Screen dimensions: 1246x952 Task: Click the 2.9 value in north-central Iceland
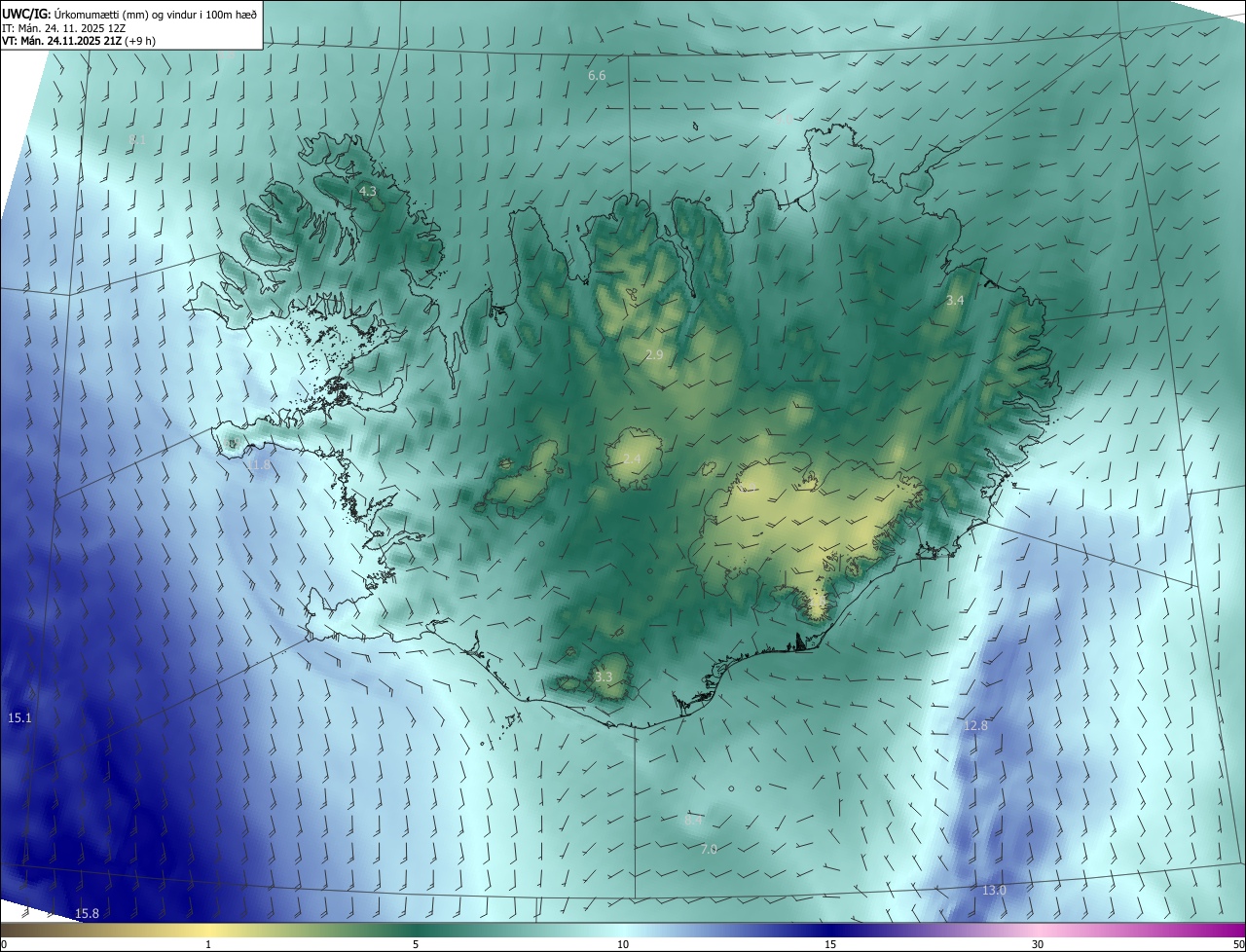[654, 355]
